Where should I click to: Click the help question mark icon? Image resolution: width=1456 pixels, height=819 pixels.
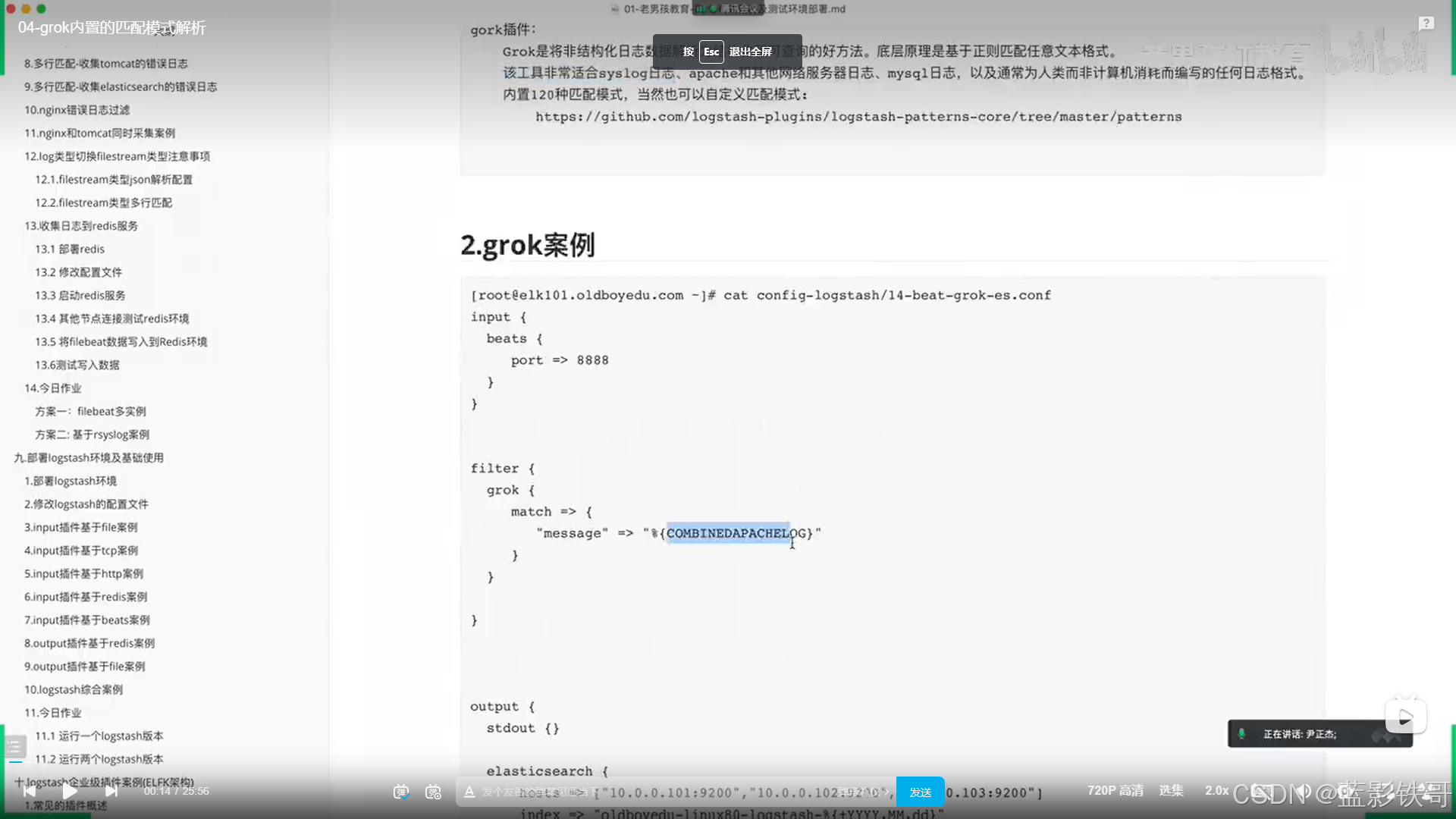(x=1426, y=24)
